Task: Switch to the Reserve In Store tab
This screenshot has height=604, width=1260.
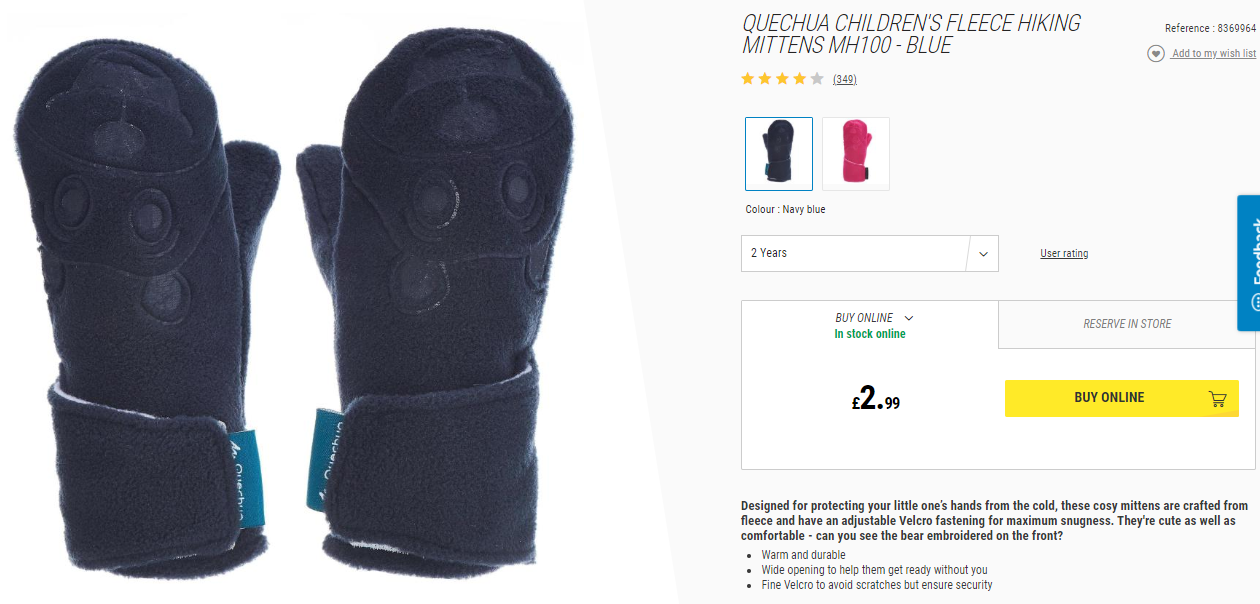Action: [1127, 324]
